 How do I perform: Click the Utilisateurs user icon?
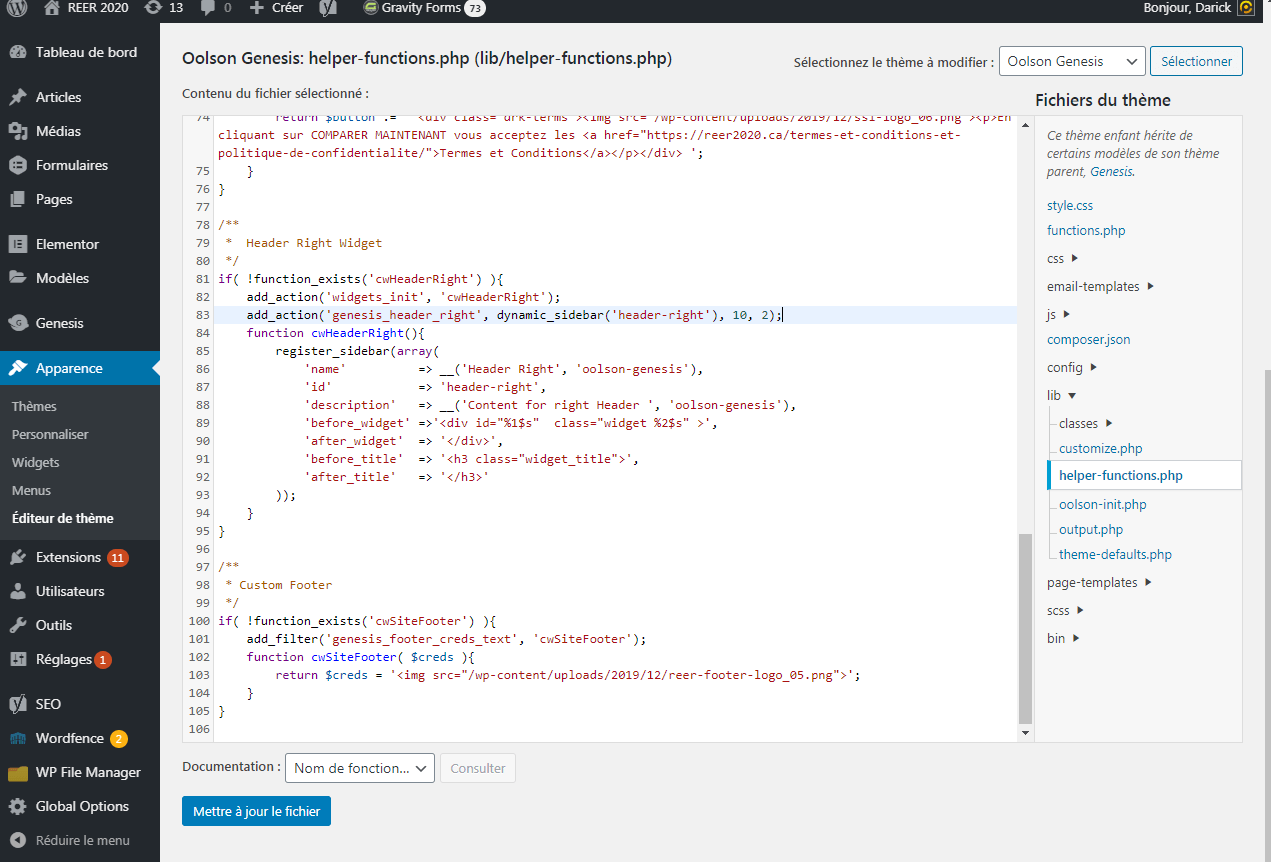click(x=18, y=591)
